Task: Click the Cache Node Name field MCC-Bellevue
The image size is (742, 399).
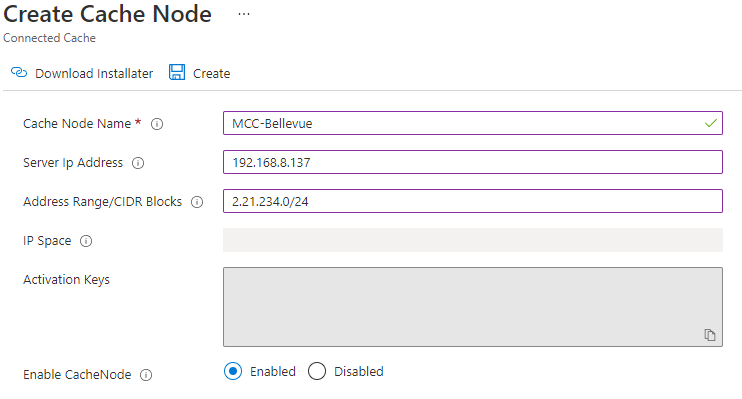Action: point(473,123)
